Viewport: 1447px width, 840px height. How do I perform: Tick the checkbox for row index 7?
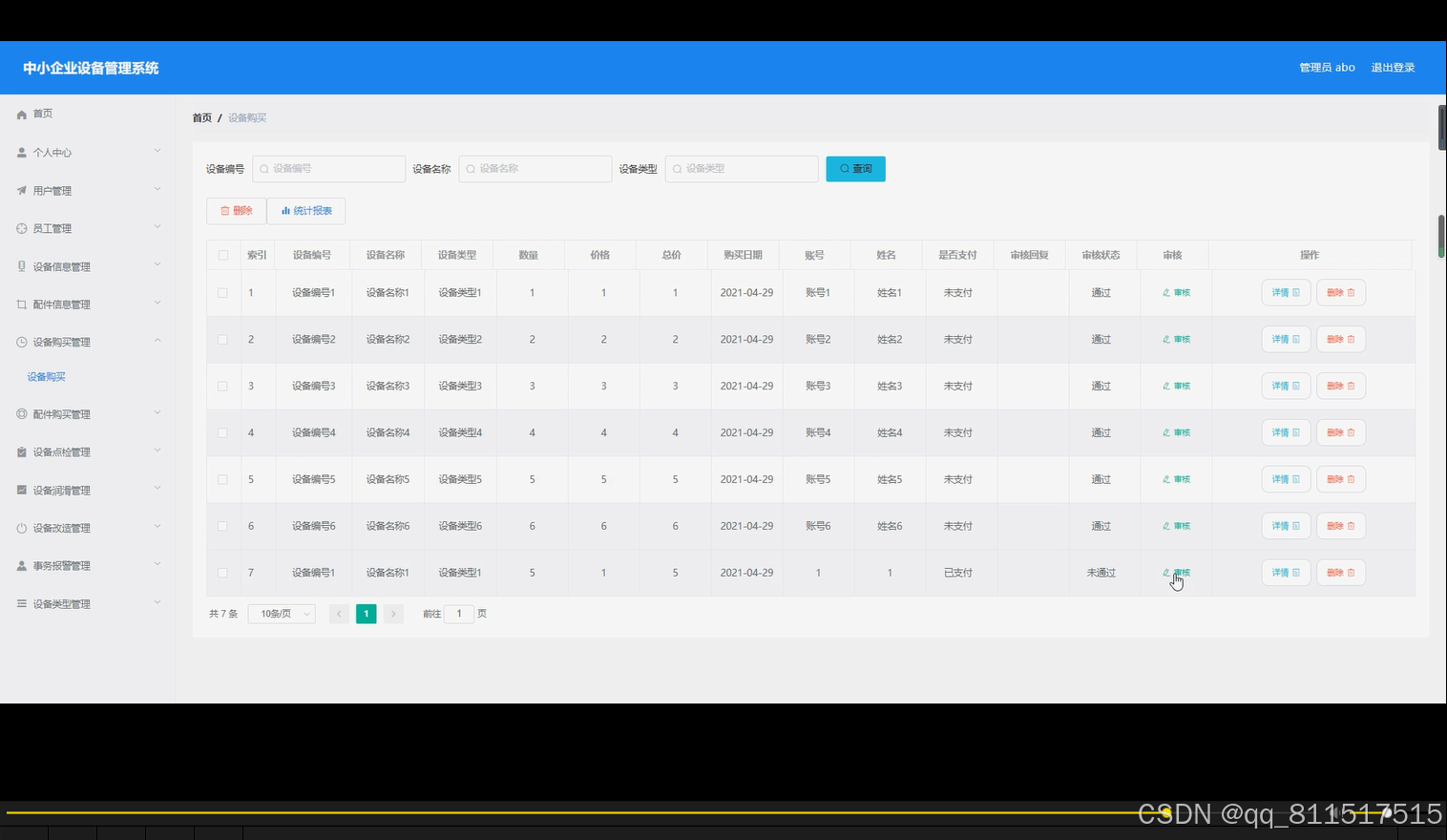point(222,573)
